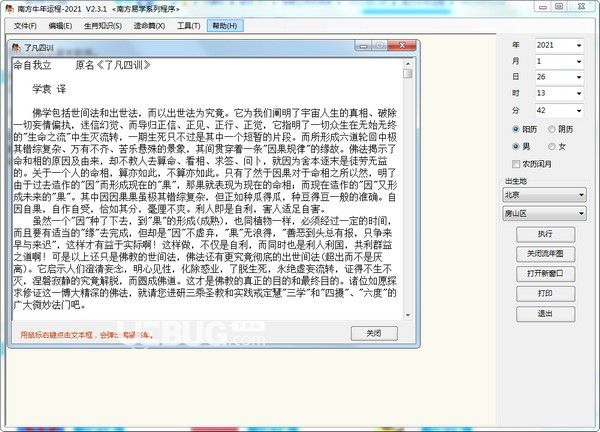Click the 出生地 label

(516, 181)
